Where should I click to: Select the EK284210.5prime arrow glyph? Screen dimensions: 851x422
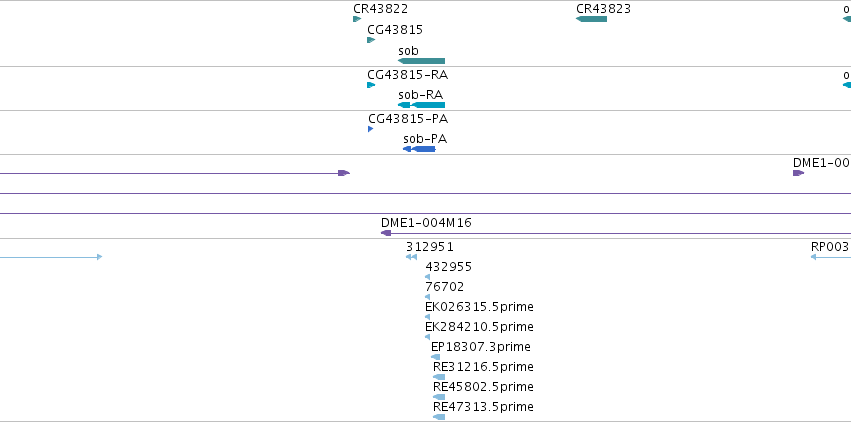click(x=428, y=337)
